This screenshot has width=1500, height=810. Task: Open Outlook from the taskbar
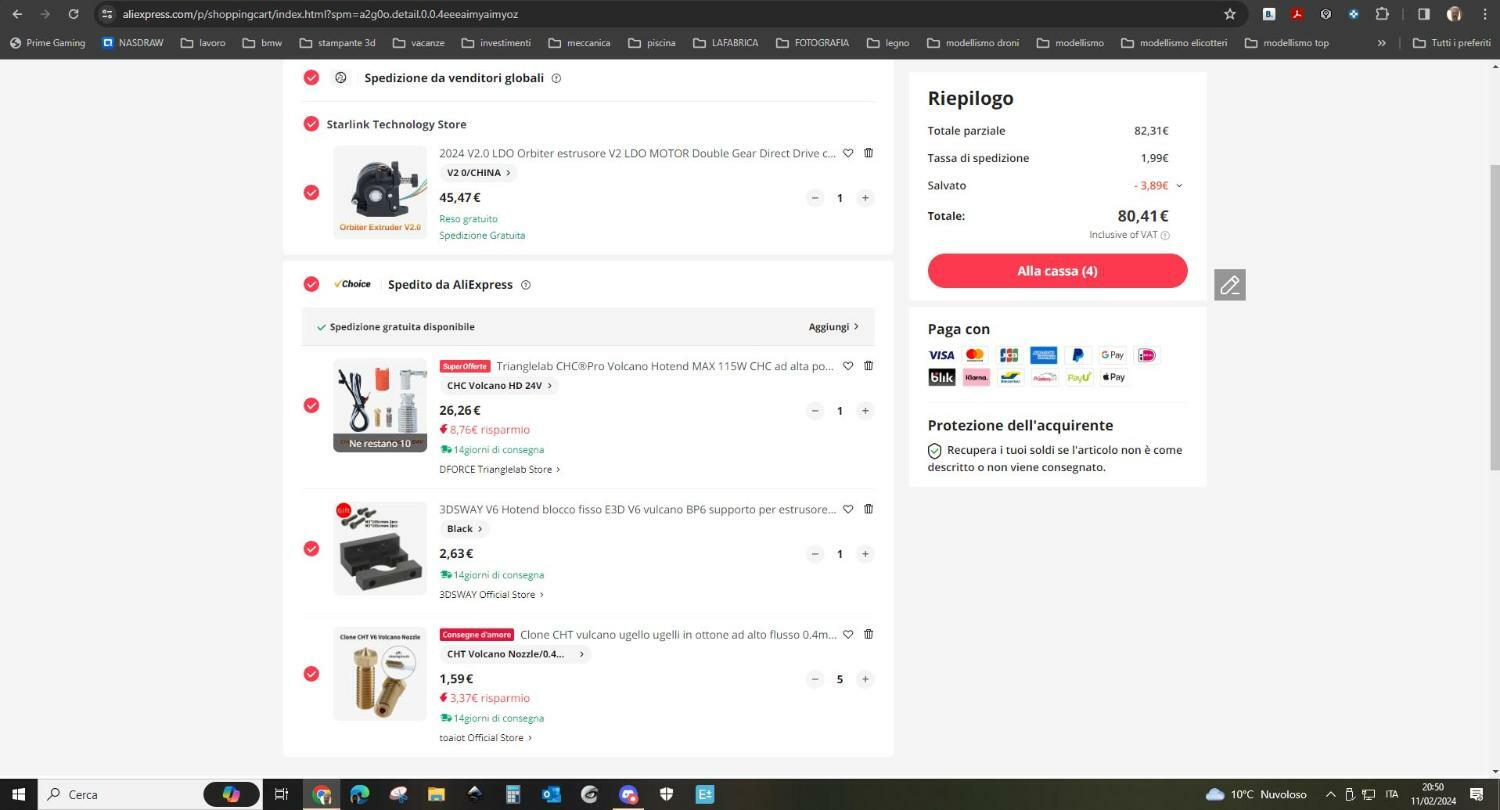pos(551,794)
